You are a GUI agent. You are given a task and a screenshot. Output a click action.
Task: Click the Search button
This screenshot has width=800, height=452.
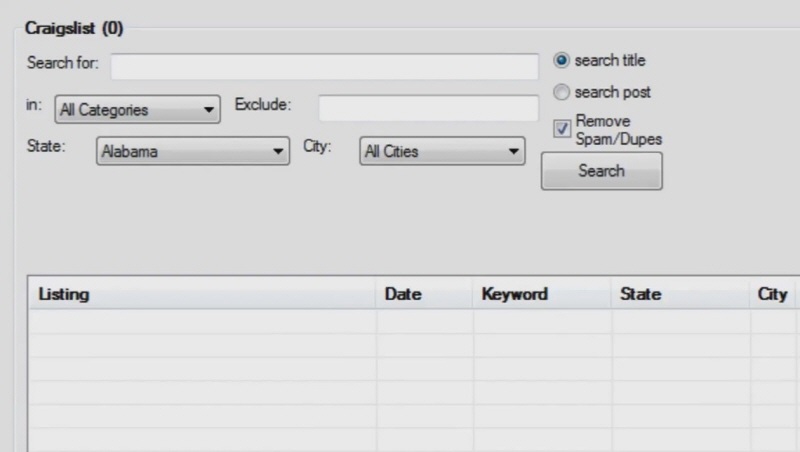[x=602, y=171]
